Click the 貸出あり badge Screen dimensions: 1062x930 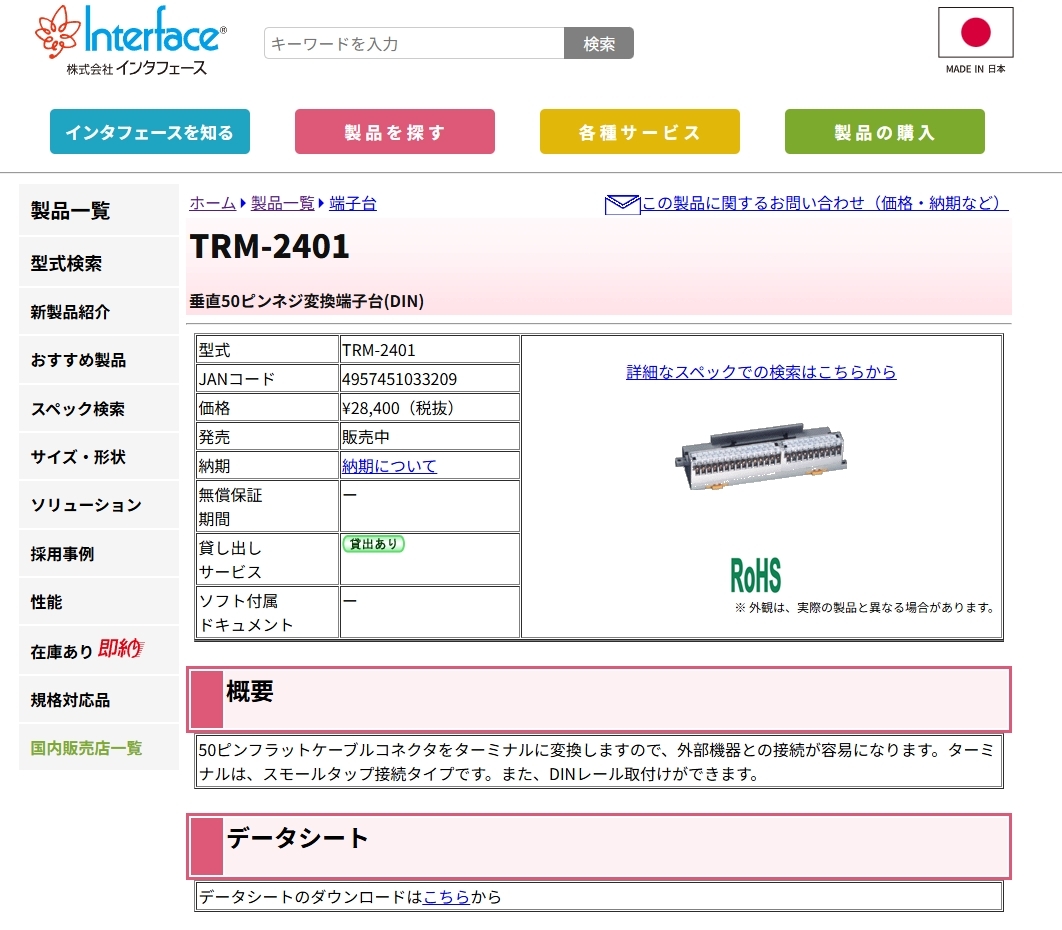(373, 544)
